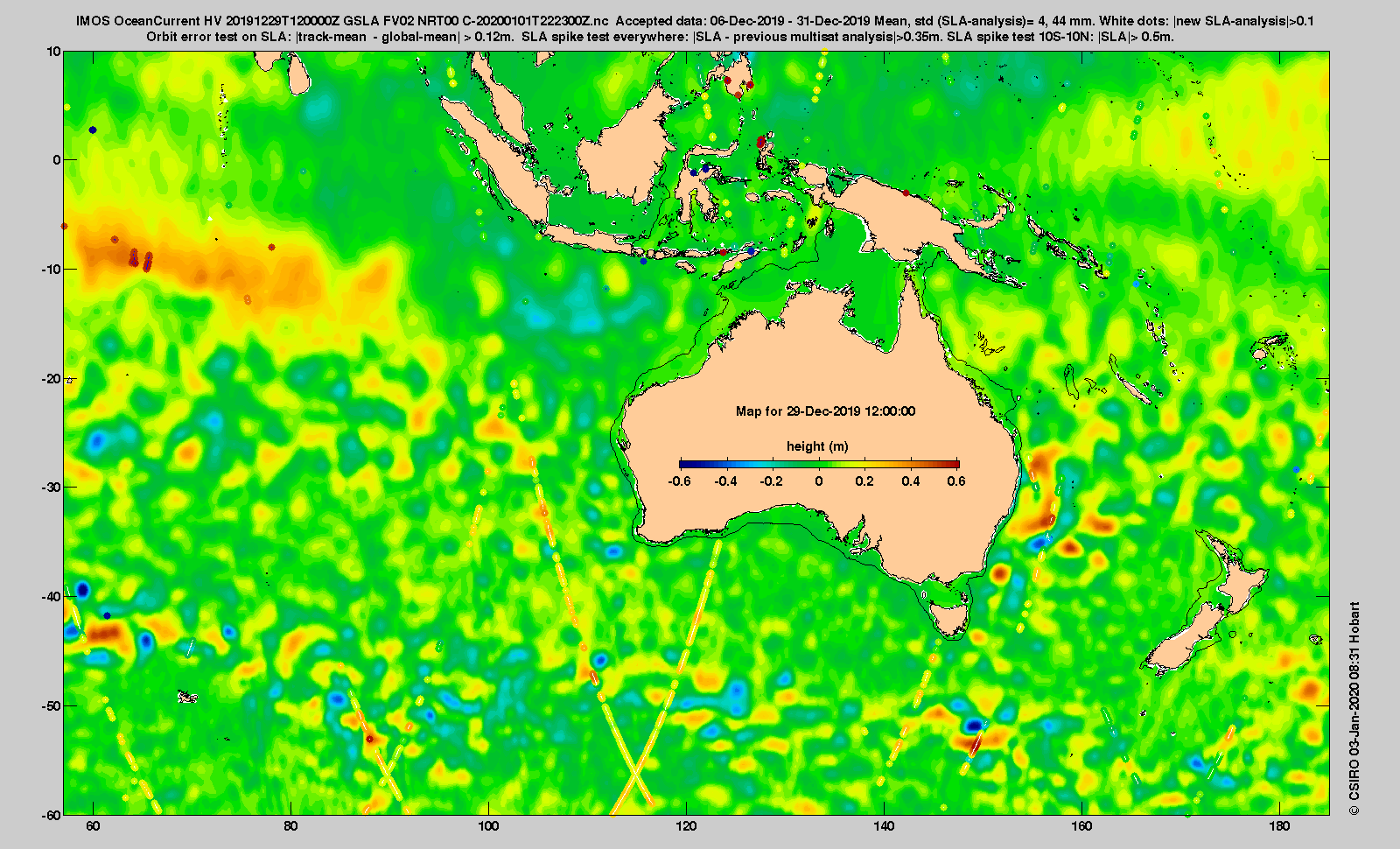
Task: Click the longitude axis label 180
Action: 1279,826
